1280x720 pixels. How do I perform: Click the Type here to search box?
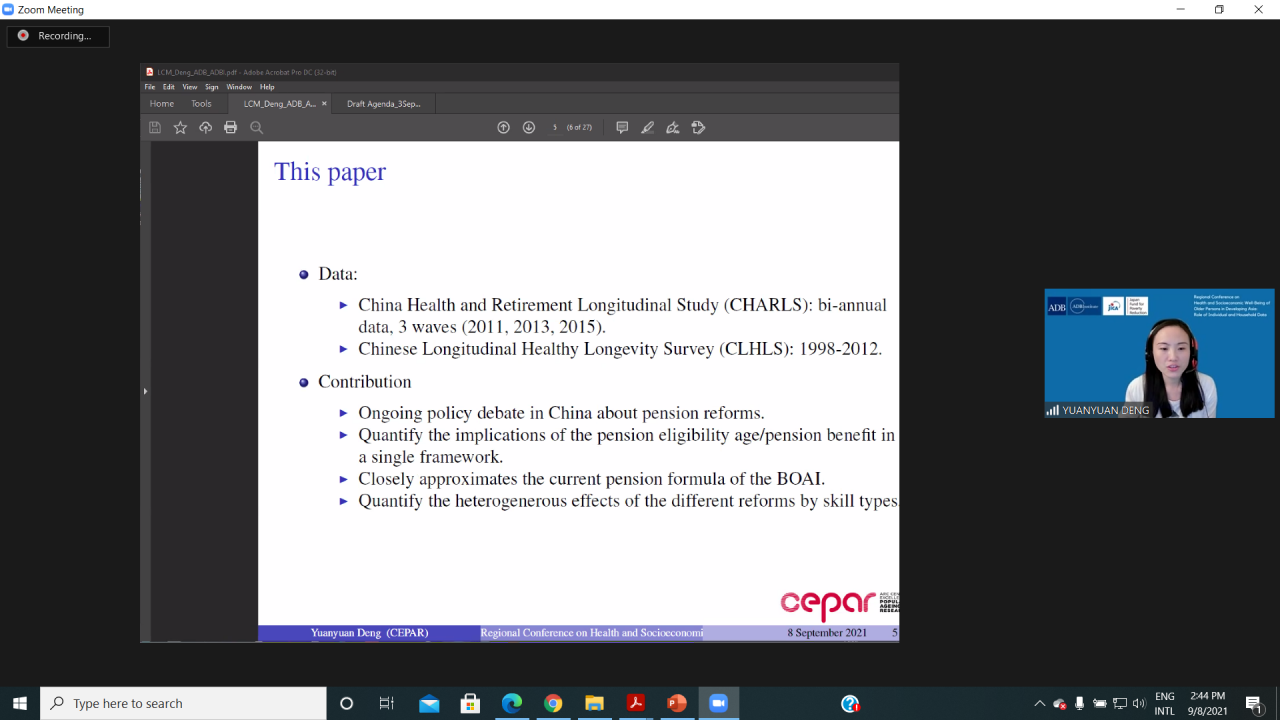tap(183, 703)
